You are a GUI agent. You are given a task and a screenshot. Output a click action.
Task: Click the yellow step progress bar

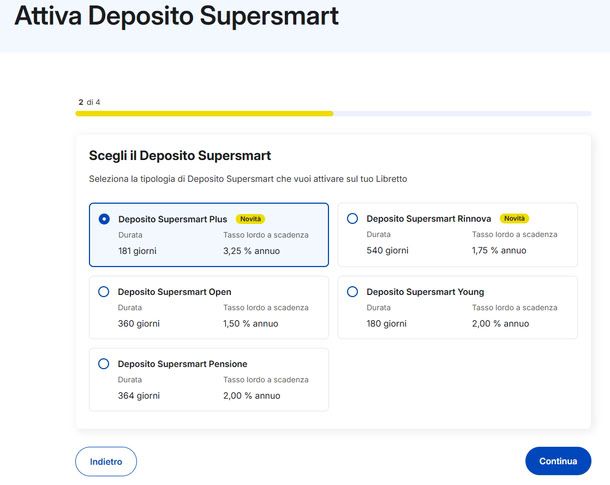pos(204,114)
